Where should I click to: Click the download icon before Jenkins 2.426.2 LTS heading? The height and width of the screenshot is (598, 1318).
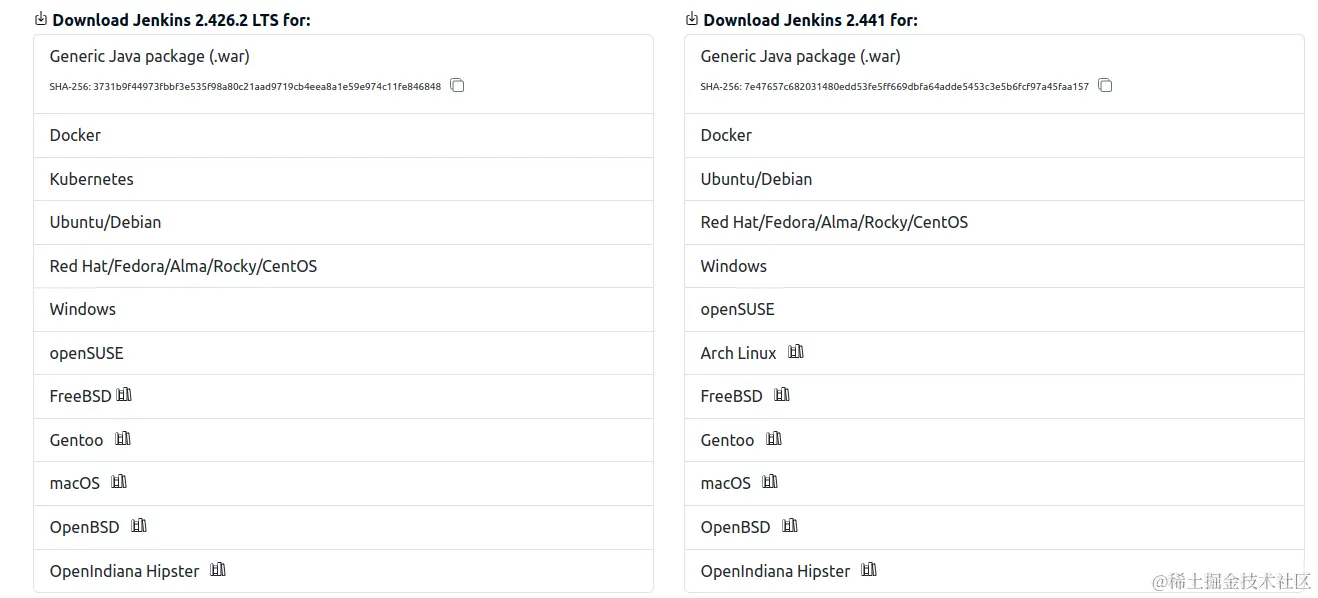click(41, 19)
